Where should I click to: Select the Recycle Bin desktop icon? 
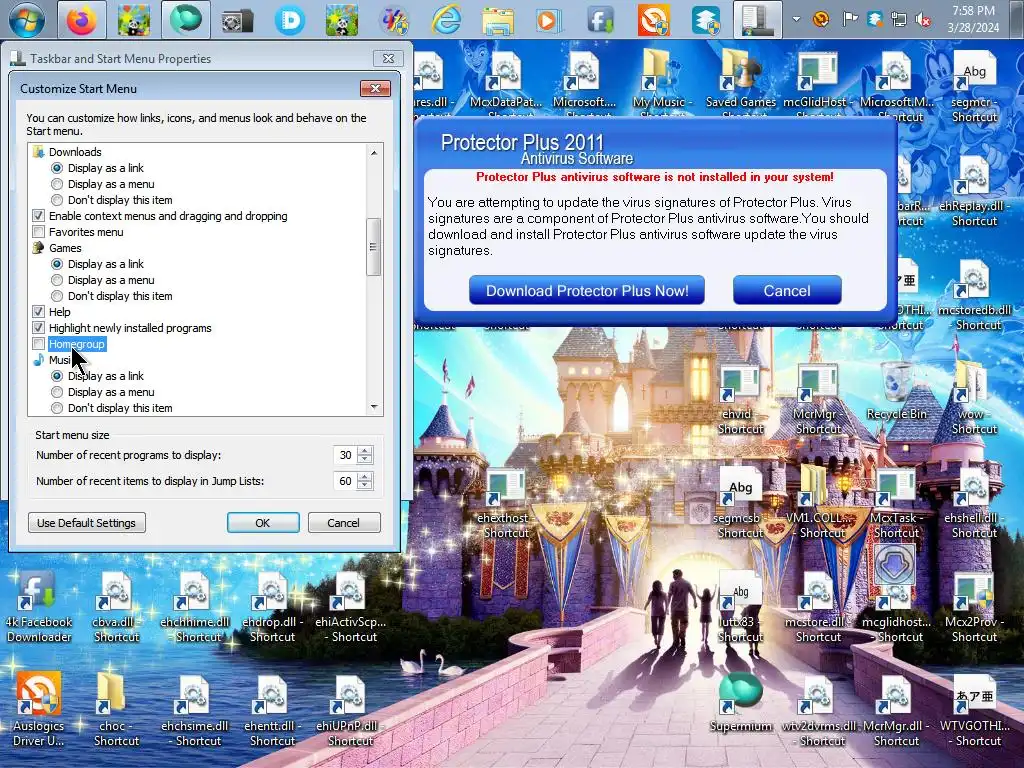point(896,391)
